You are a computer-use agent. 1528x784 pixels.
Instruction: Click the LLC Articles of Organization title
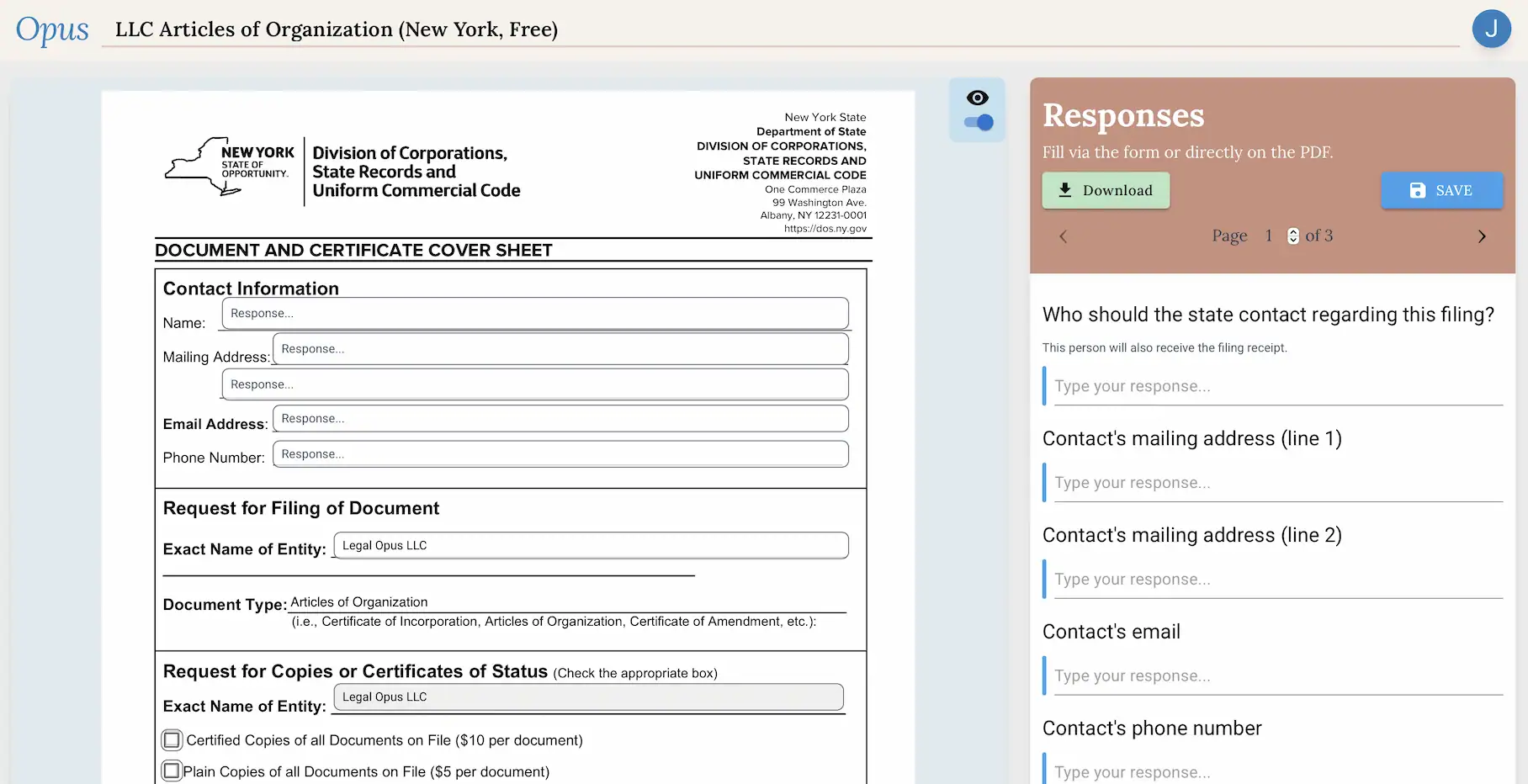click(336, 29)
